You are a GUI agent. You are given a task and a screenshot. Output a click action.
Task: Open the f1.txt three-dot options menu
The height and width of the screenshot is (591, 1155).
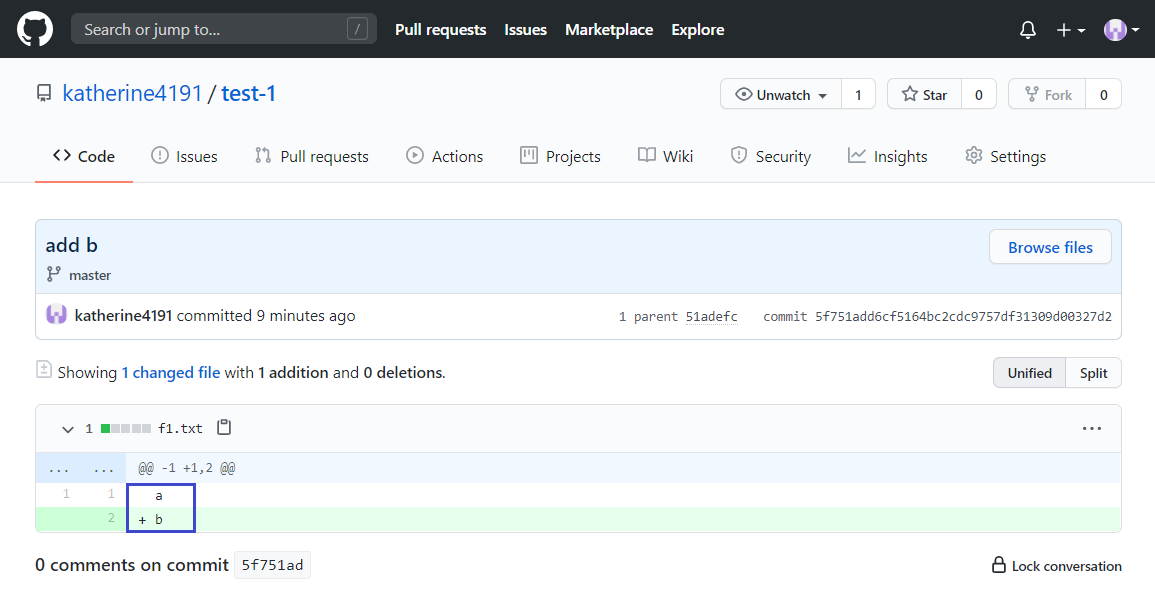(x=1092, y=428)
